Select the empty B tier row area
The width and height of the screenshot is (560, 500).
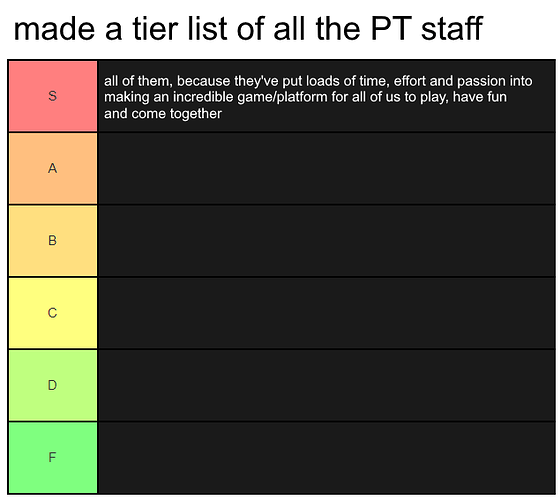(x=326, y=241)
